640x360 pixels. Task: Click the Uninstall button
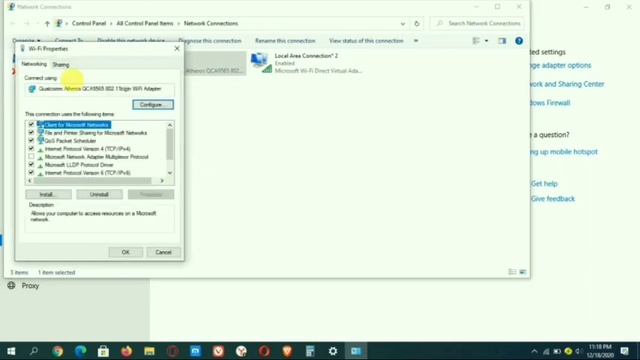click(x=100, y=194)
